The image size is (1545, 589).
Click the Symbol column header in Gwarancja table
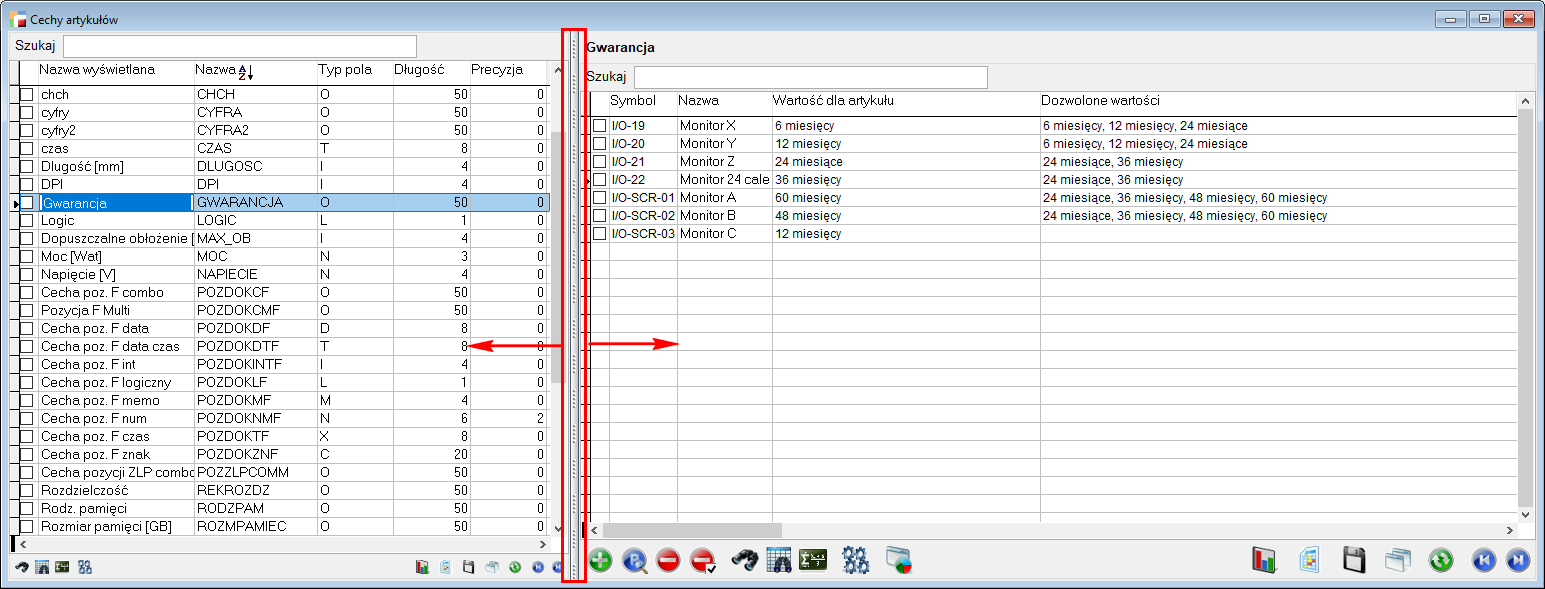643,102
